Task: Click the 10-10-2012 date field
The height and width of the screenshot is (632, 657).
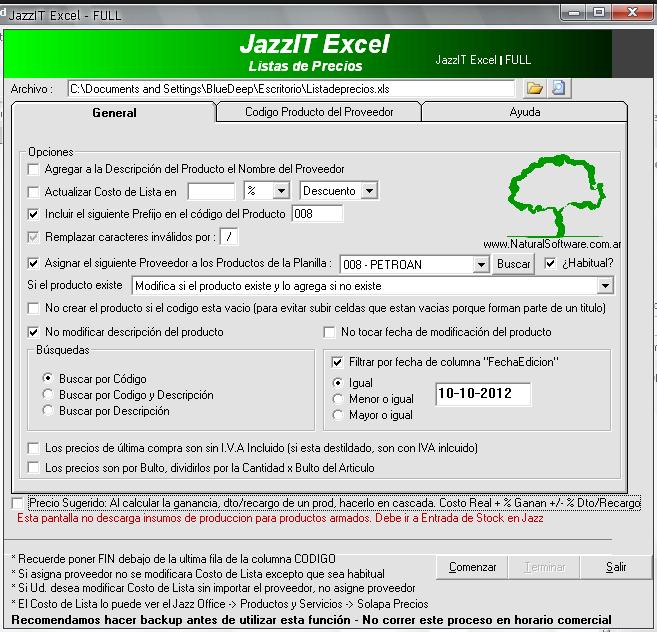Action: [x=483, y=394]
